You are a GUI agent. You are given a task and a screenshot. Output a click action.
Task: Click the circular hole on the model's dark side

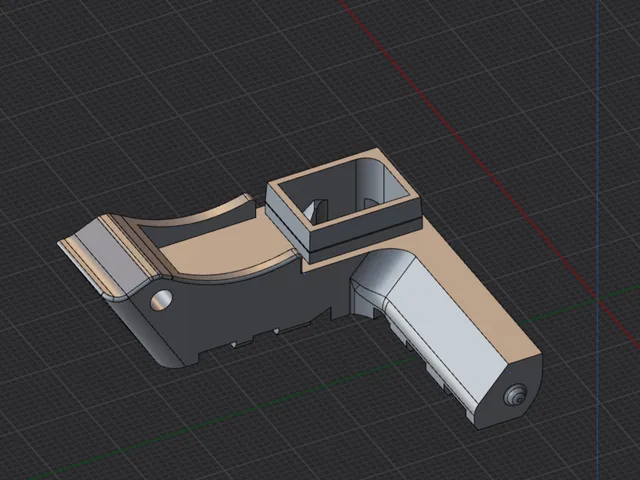(x=162, y=300)
